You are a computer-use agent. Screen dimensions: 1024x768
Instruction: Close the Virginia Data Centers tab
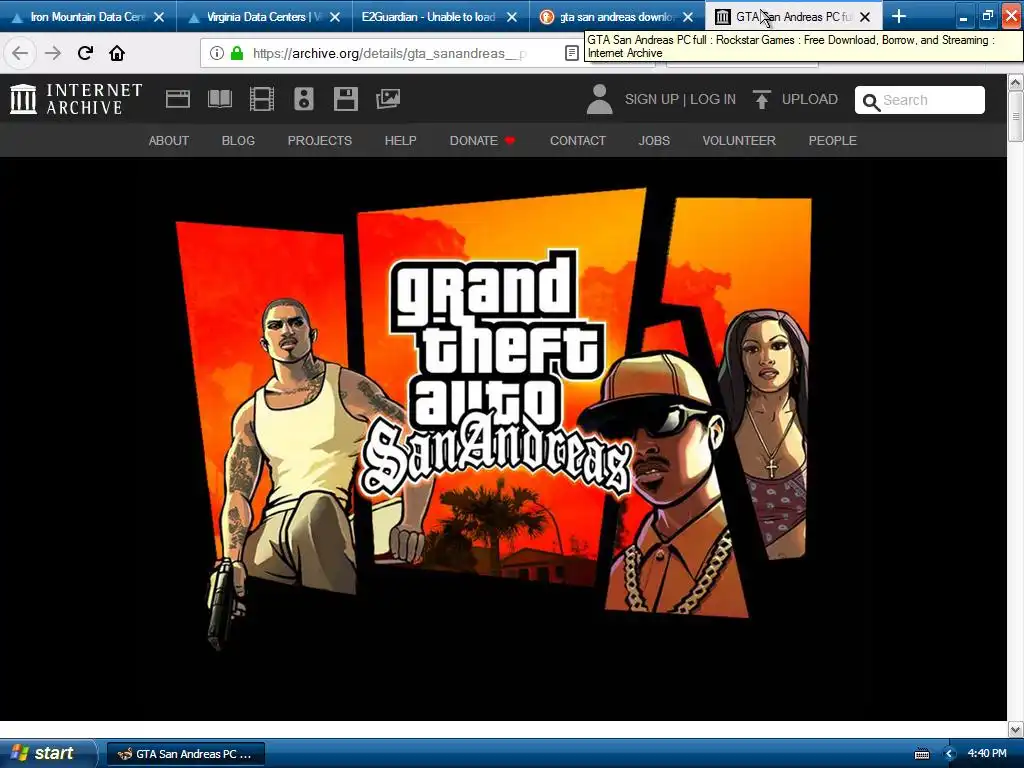point(335,17)
